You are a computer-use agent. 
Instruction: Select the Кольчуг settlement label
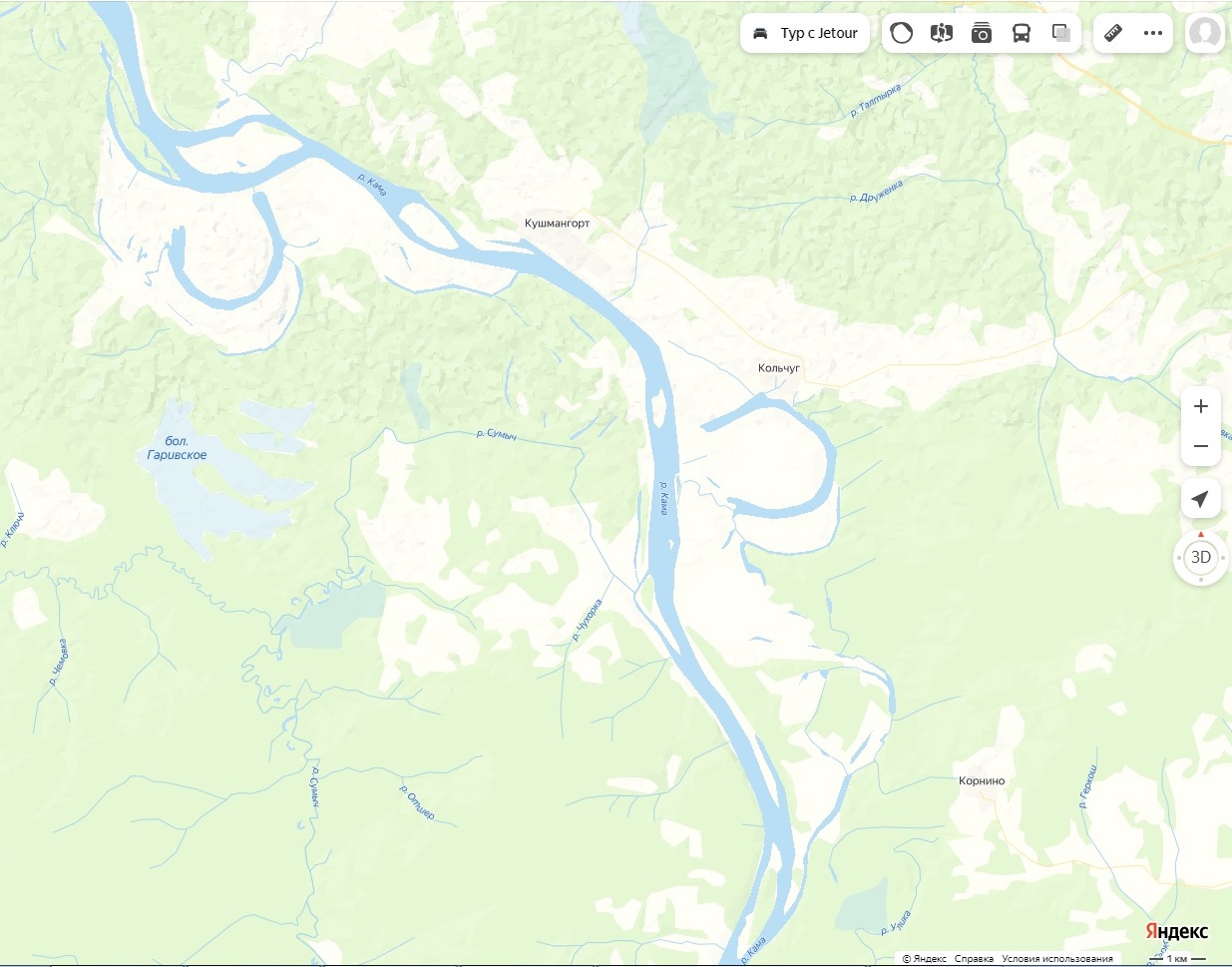point(779,368)
